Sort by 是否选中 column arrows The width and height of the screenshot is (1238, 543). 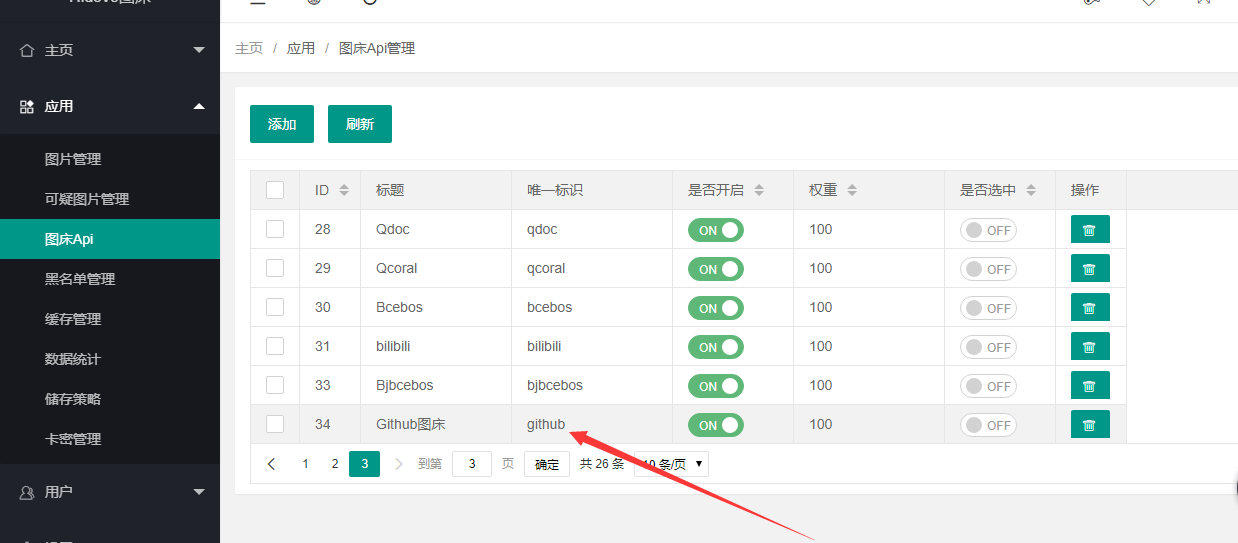click(x=1031, y=190)
